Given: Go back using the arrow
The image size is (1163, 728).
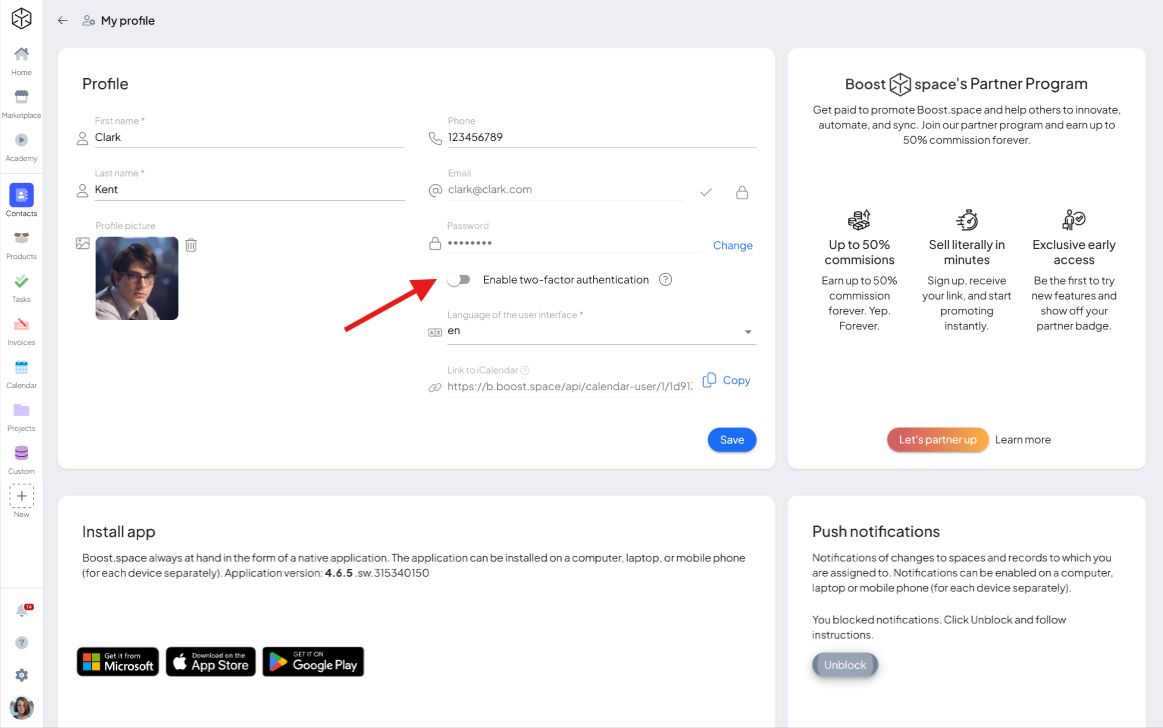Looking at the screenshot, I should [62, 21].
